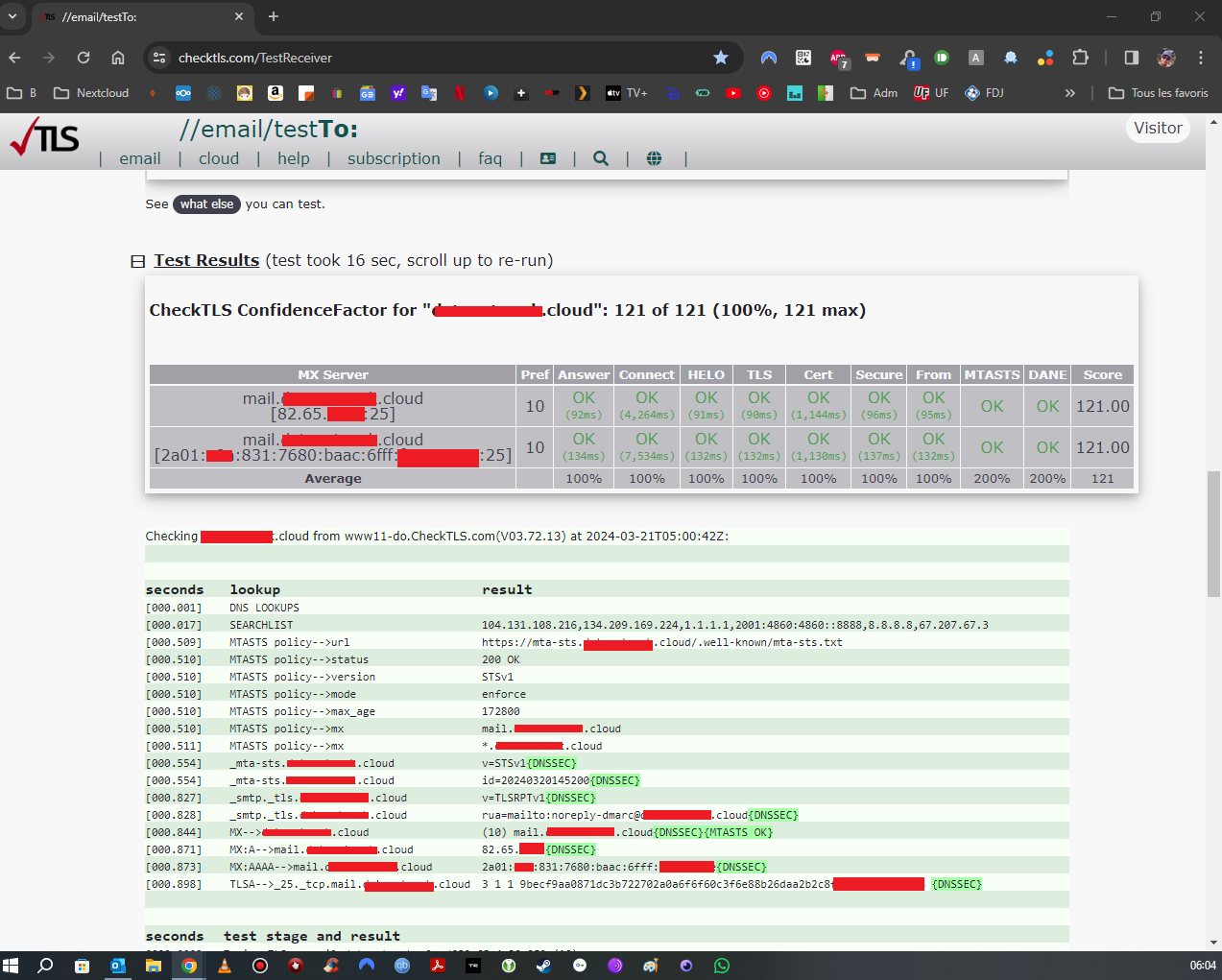The width and height of the screenshot is (1222, 980).
Task: Open the help menu item
Action: tap(294, 158)
